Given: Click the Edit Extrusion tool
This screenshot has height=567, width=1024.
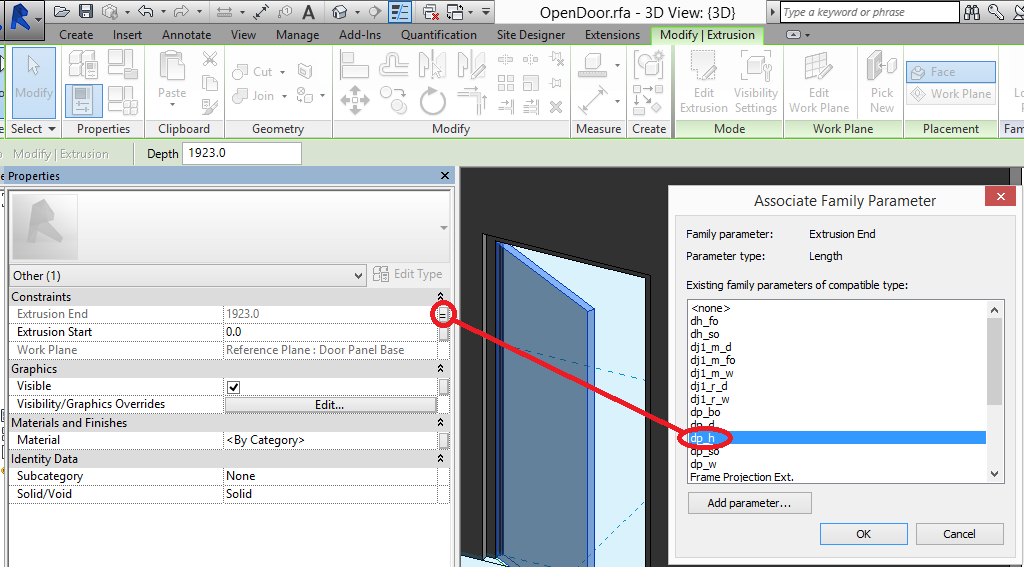Looking at the screenshot, I should tap(703, 82).
